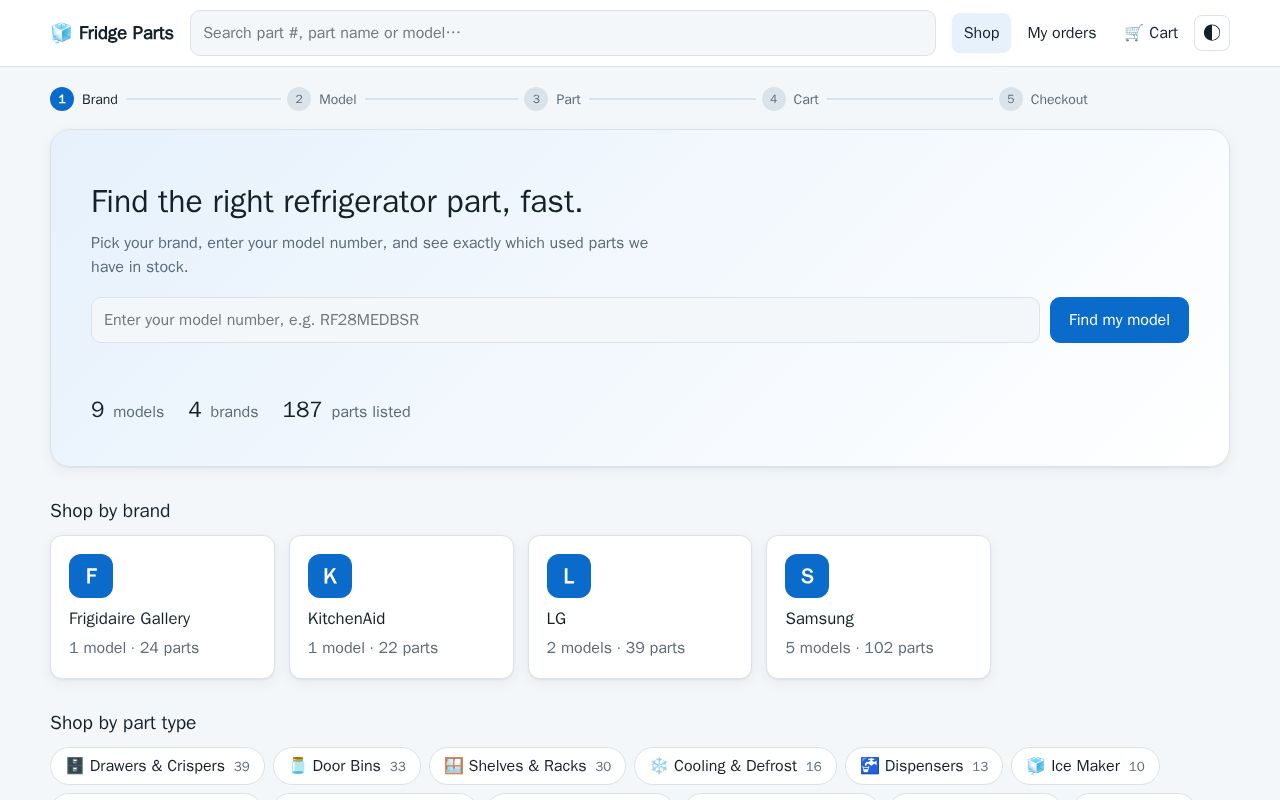Filter by Ice Maker part type

pos(1085,766)
